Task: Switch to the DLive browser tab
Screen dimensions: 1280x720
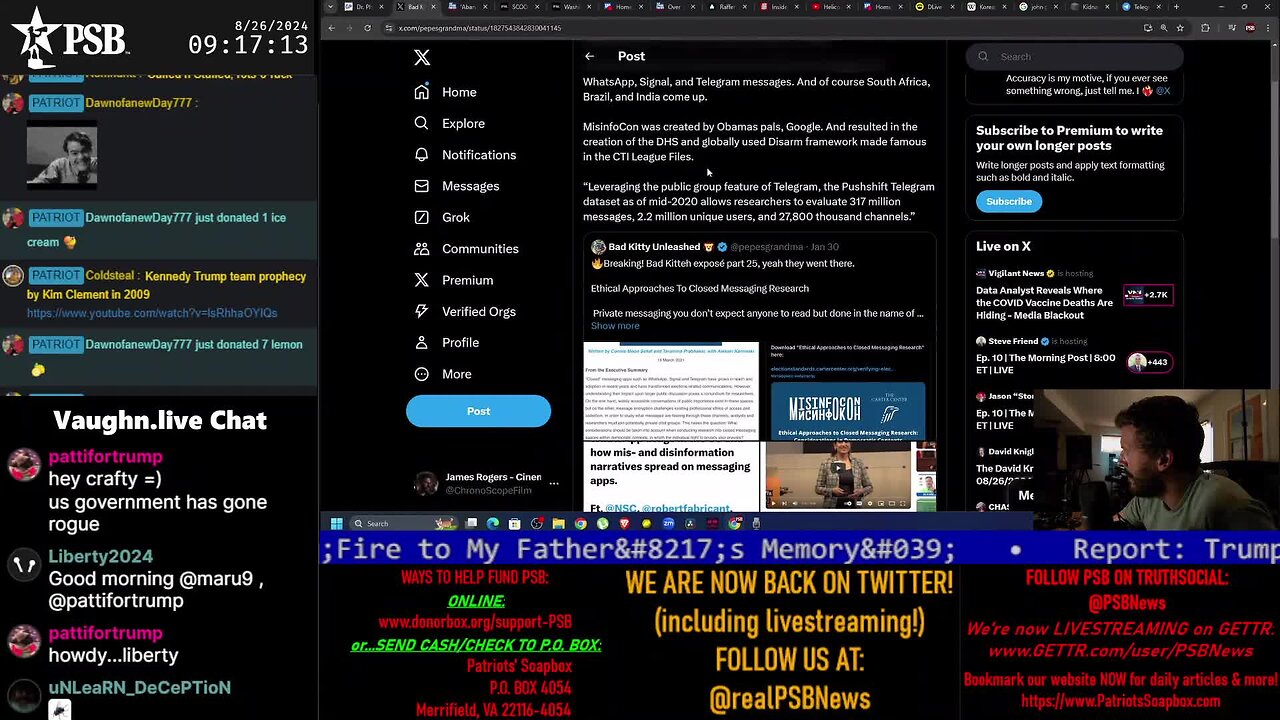Action: coord(933,7)
